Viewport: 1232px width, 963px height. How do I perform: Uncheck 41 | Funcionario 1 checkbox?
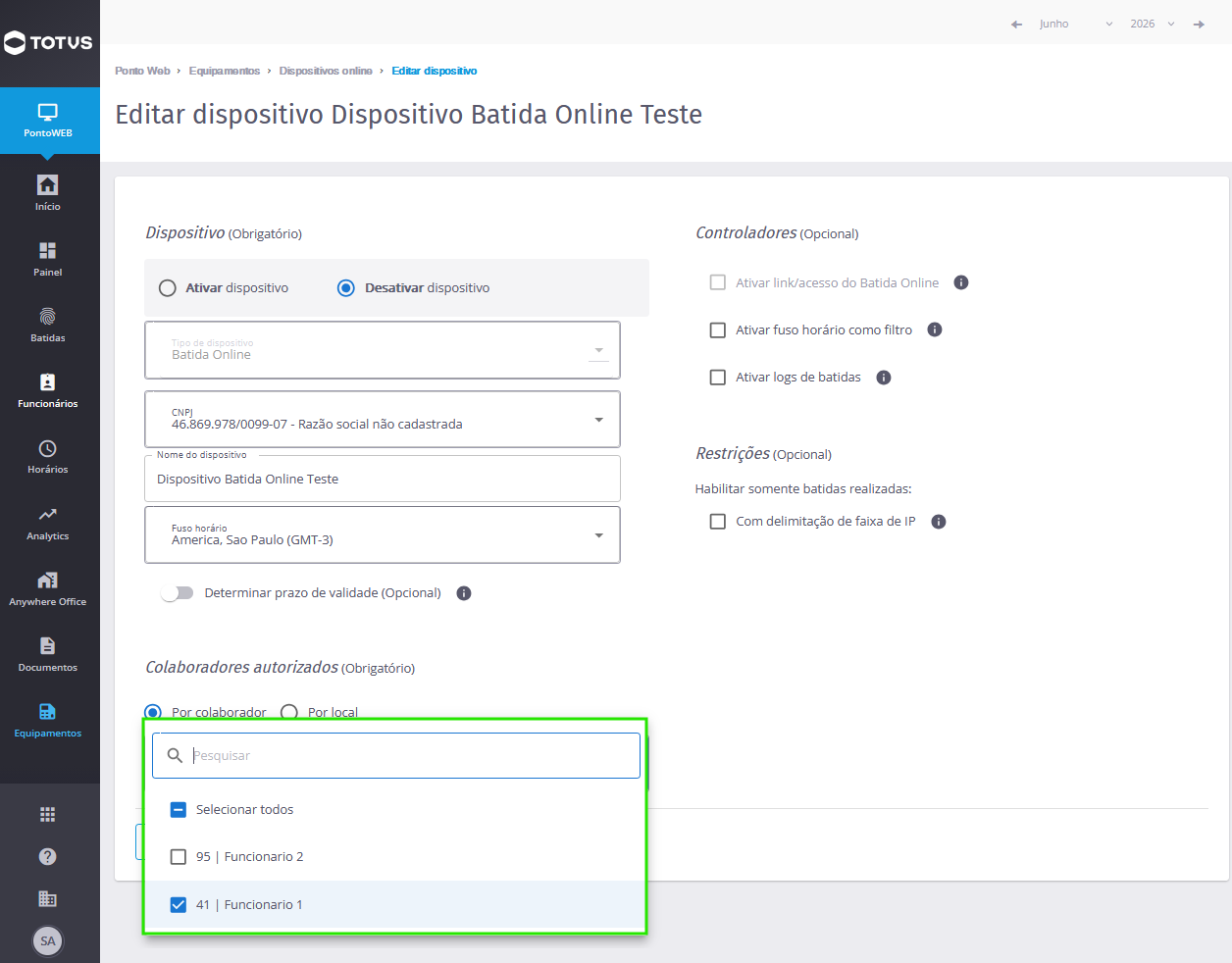point(179,905)
